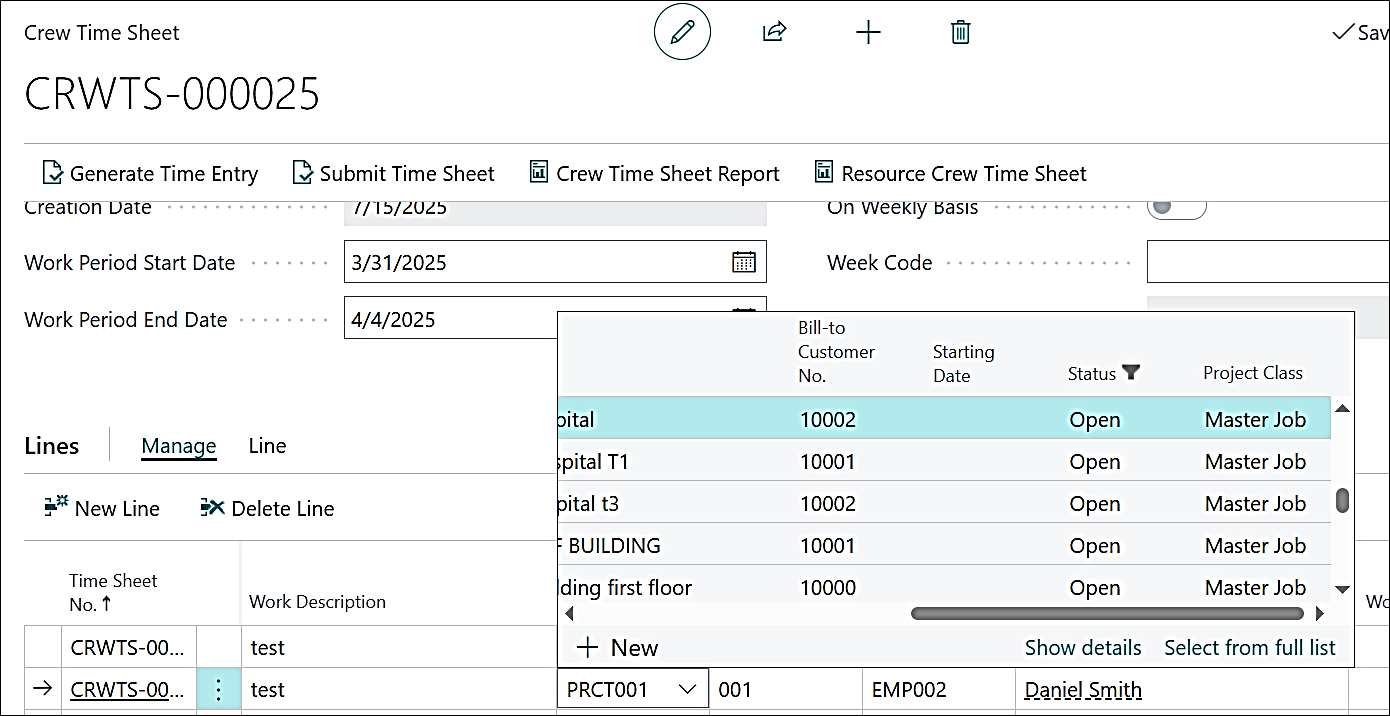
Task: Switch to the Manage tab in Lines
Action: (x=179, y=446)
